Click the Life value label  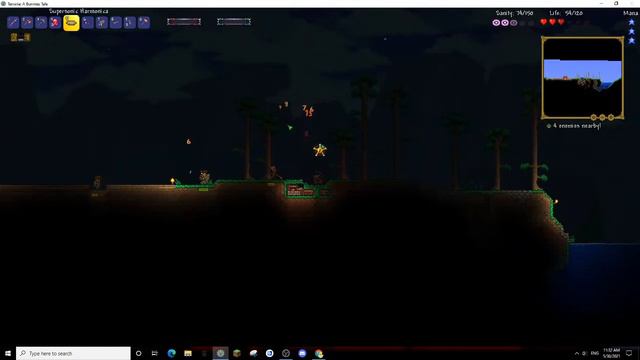coord(566,13)
